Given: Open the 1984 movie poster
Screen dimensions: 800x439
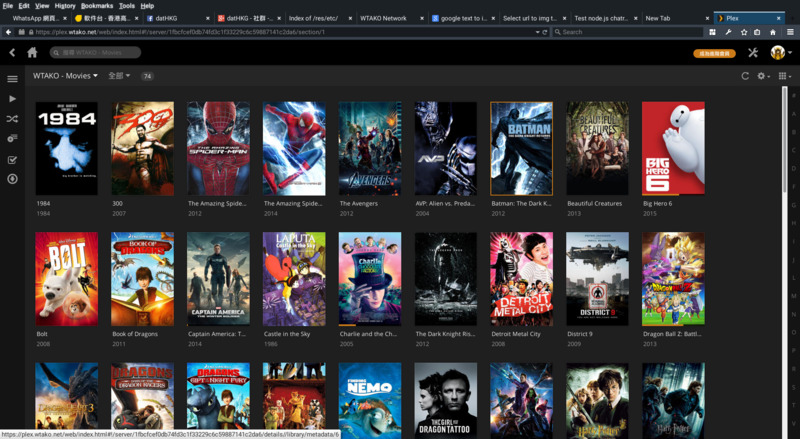Looking at the screenshot, I should 66,149.
